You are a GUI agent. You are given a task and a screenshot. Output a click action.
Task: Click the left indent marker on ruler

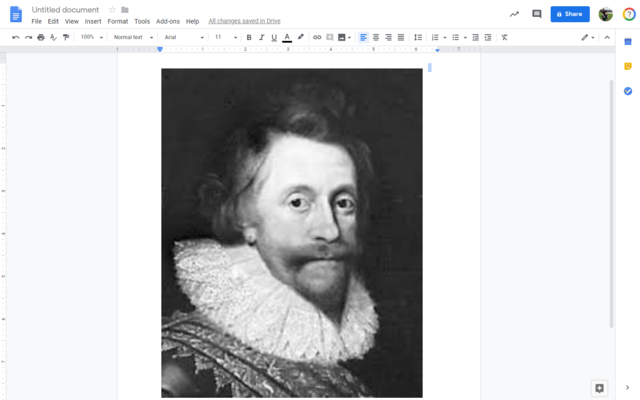pos(160,49)
